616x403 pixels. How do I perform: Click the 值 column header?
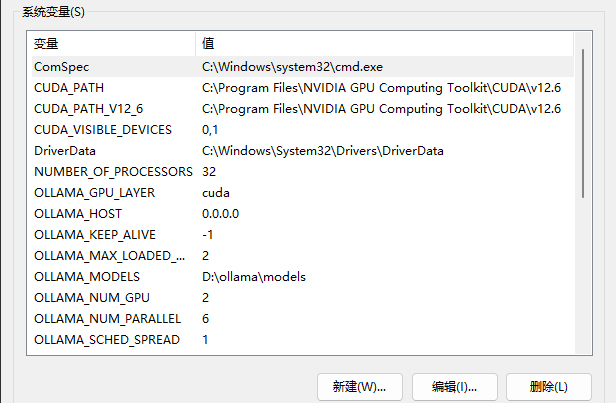tap(385, 44)
